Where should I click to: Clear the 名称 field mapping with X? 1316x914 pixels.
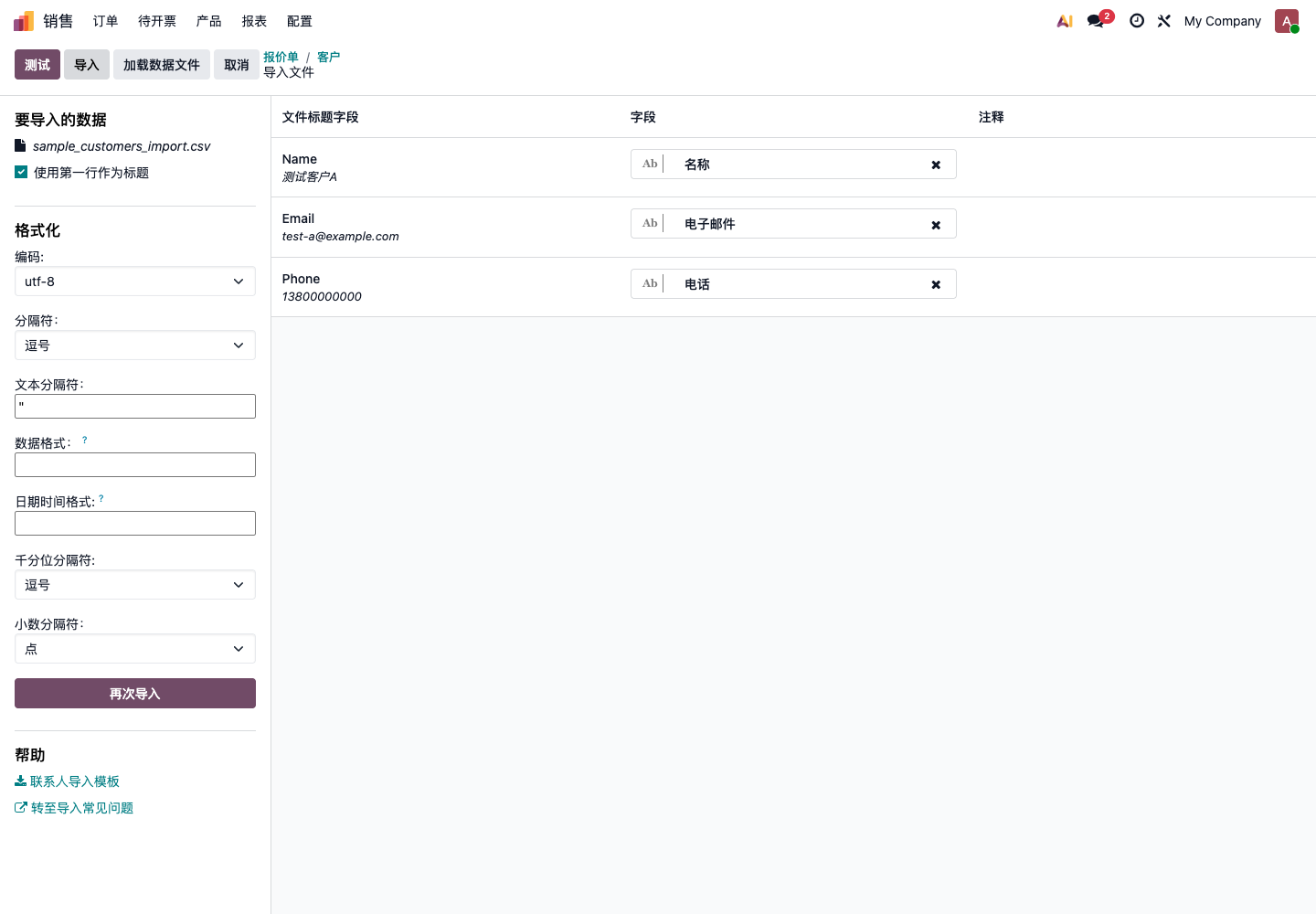(x=936, y=165)
